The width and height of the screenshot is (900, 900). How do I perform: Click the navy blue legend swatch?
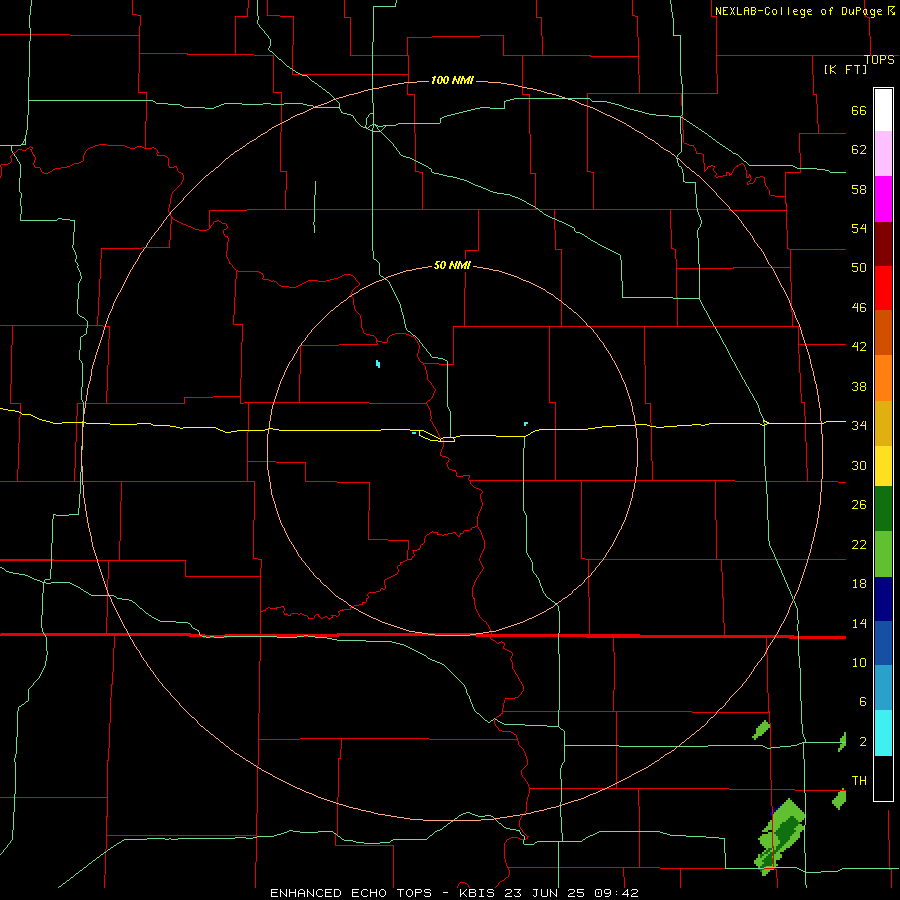tap(883, 599)
